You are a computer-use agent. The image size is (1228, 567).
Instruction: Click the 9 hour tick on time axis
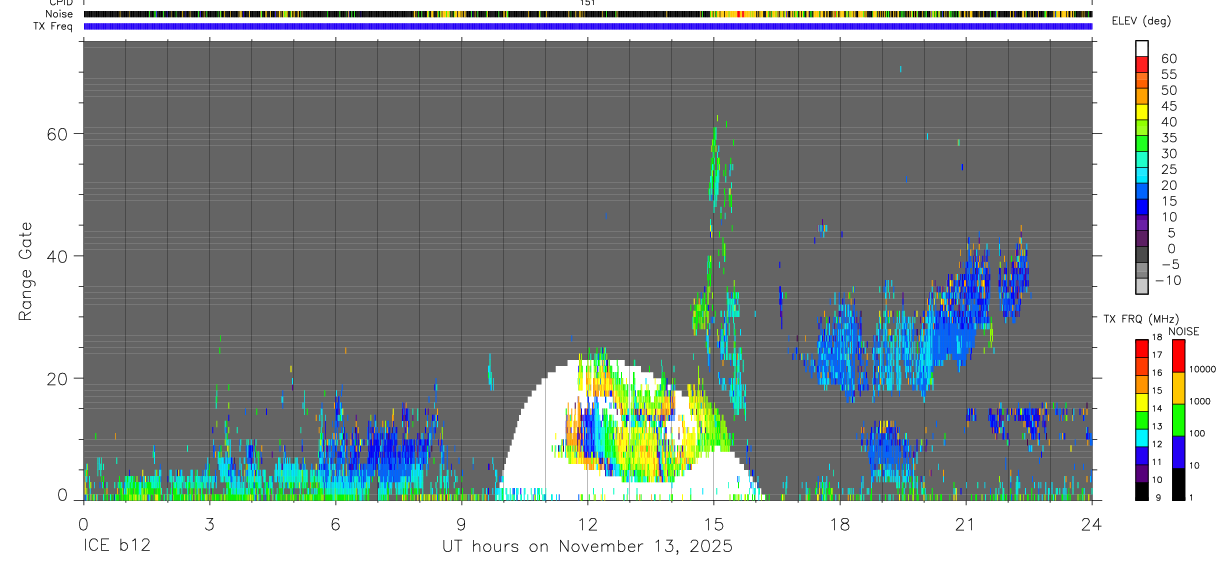tap(462, 523)
